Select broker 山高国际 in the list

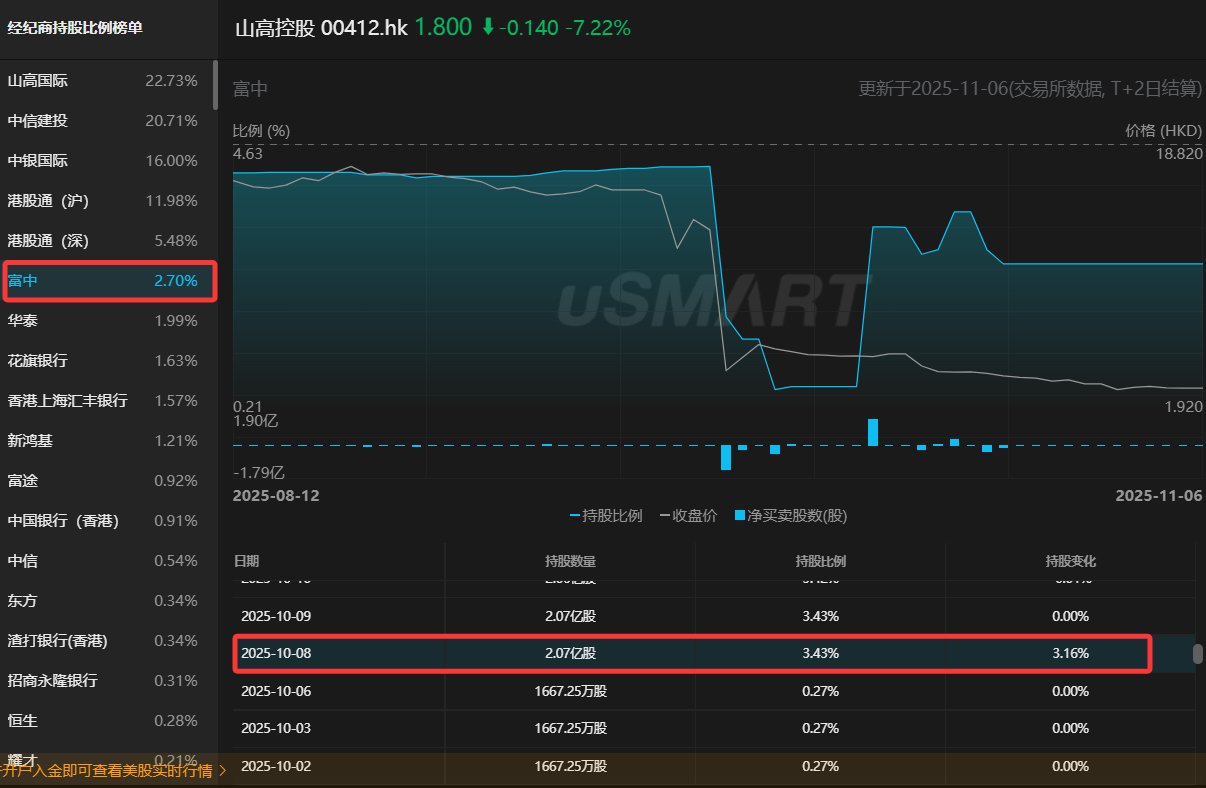point(108,81)
